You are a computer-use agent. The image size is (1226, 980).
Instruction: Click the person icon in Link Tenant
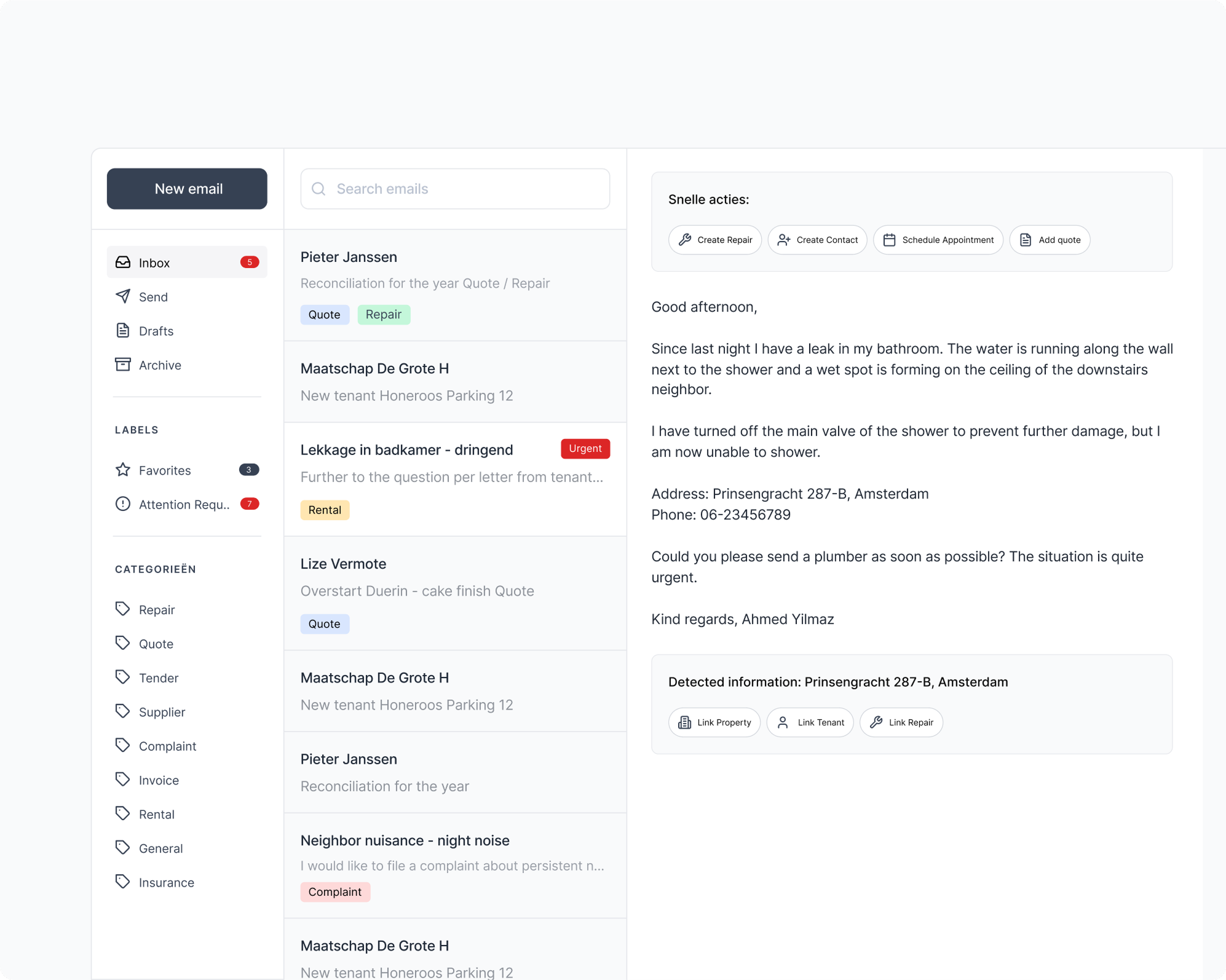[x=783, y=722]
